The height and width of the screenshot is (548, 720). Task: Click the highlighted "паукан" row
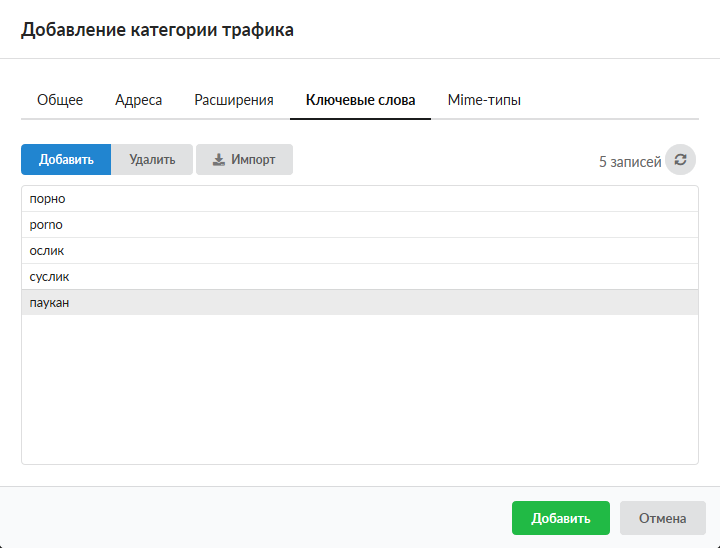(x=360, y=303)
